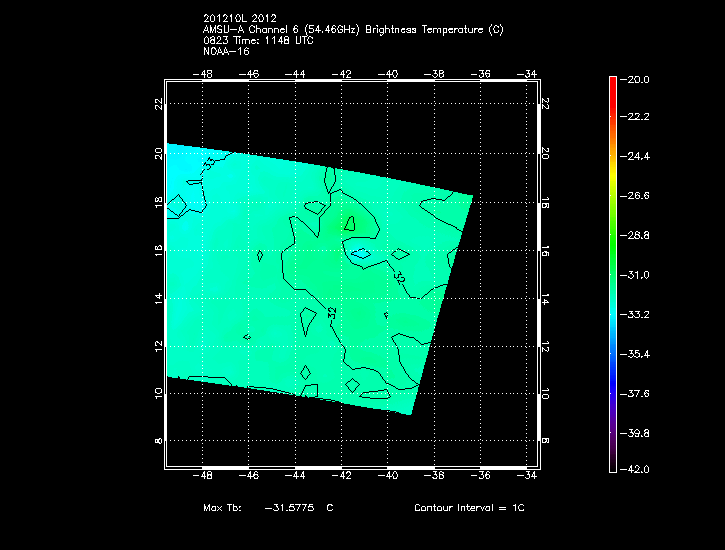Select the -42.0 label at color bar bottom
Viewport: 725px width, 550px height.
point(636,469)
